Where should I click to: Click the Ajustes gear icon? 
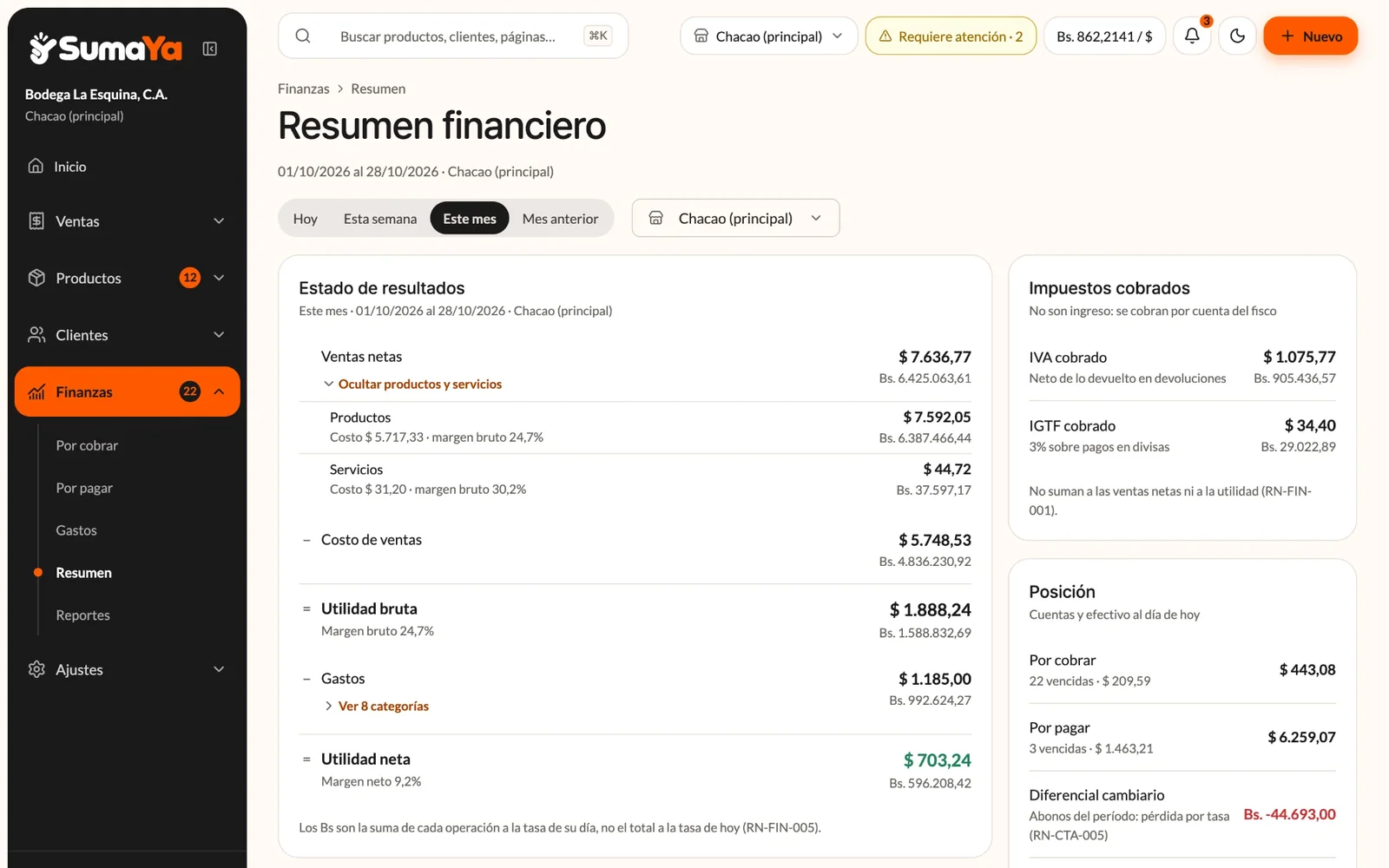(36, 669)
